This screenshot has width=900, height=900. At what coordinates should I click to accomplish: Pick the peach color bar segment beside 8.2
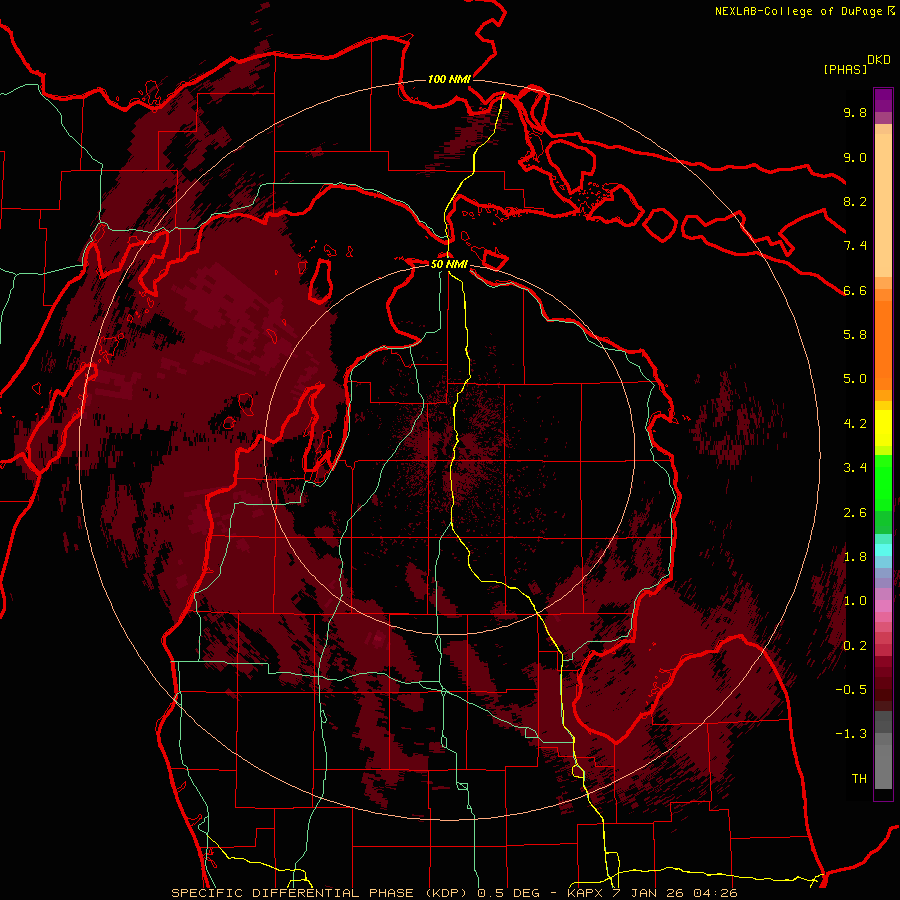pyautogui.click(x=883, y=205)
